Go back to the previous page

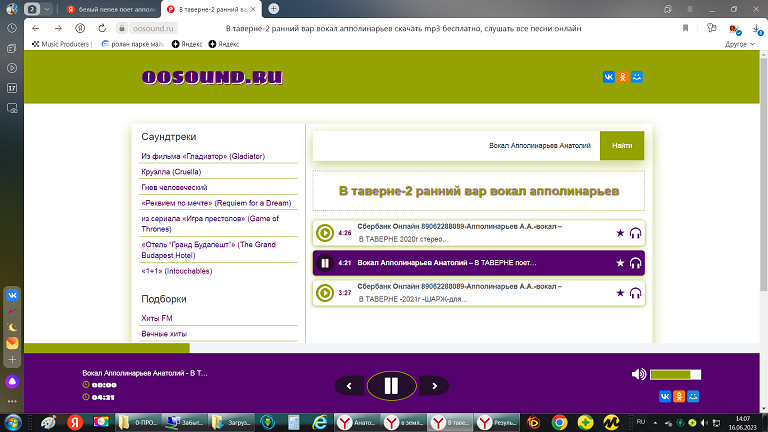coord(36,28)
